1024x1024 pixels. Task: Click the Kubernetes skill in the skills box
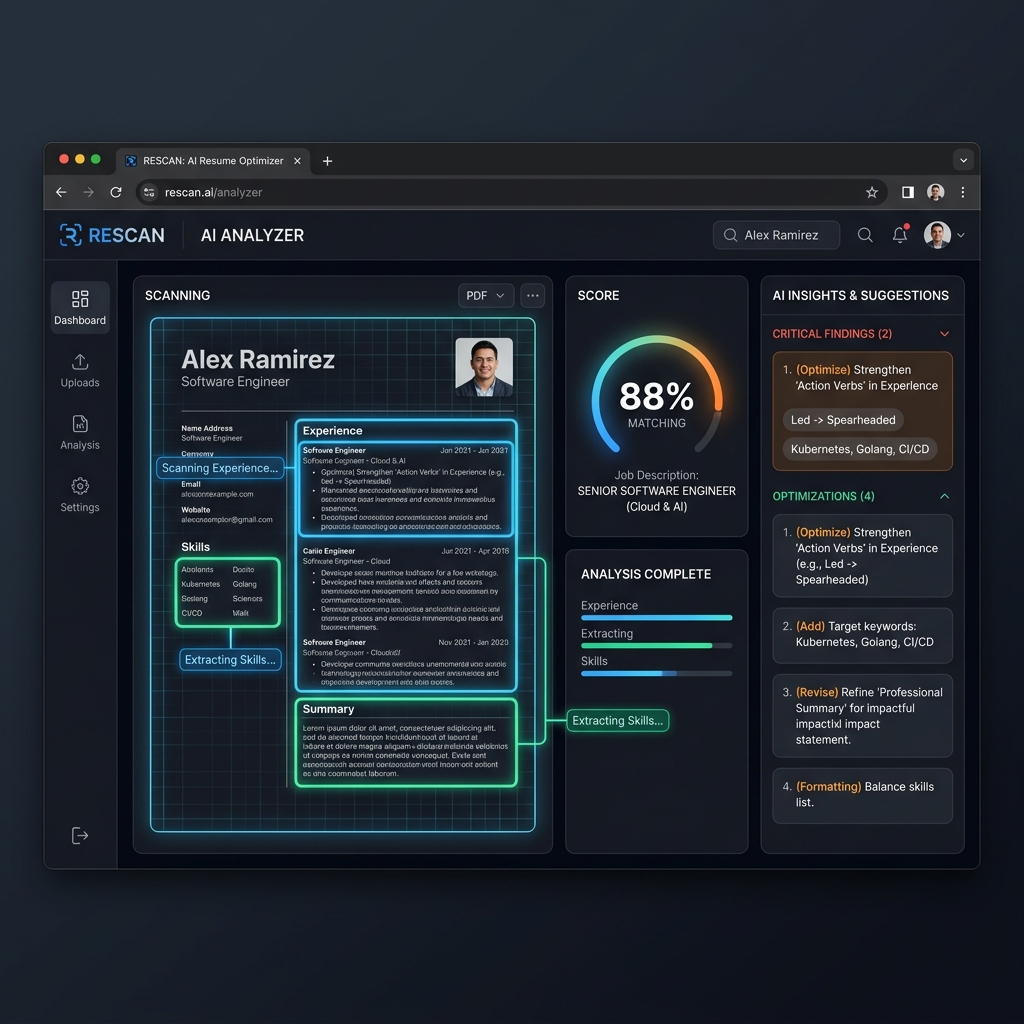point(200,584)
